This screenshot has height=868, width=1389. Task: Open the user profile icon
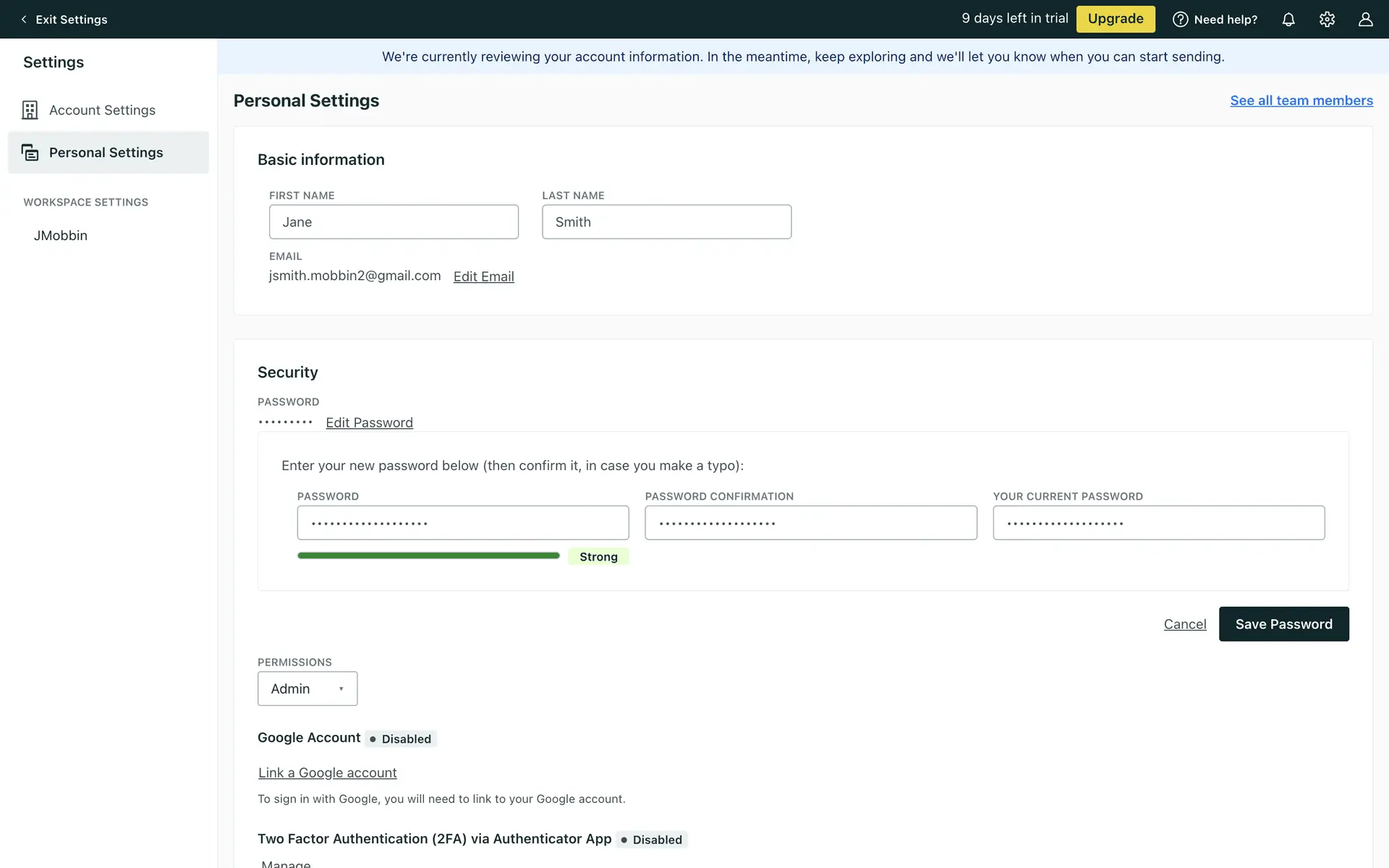[1365, 20]
